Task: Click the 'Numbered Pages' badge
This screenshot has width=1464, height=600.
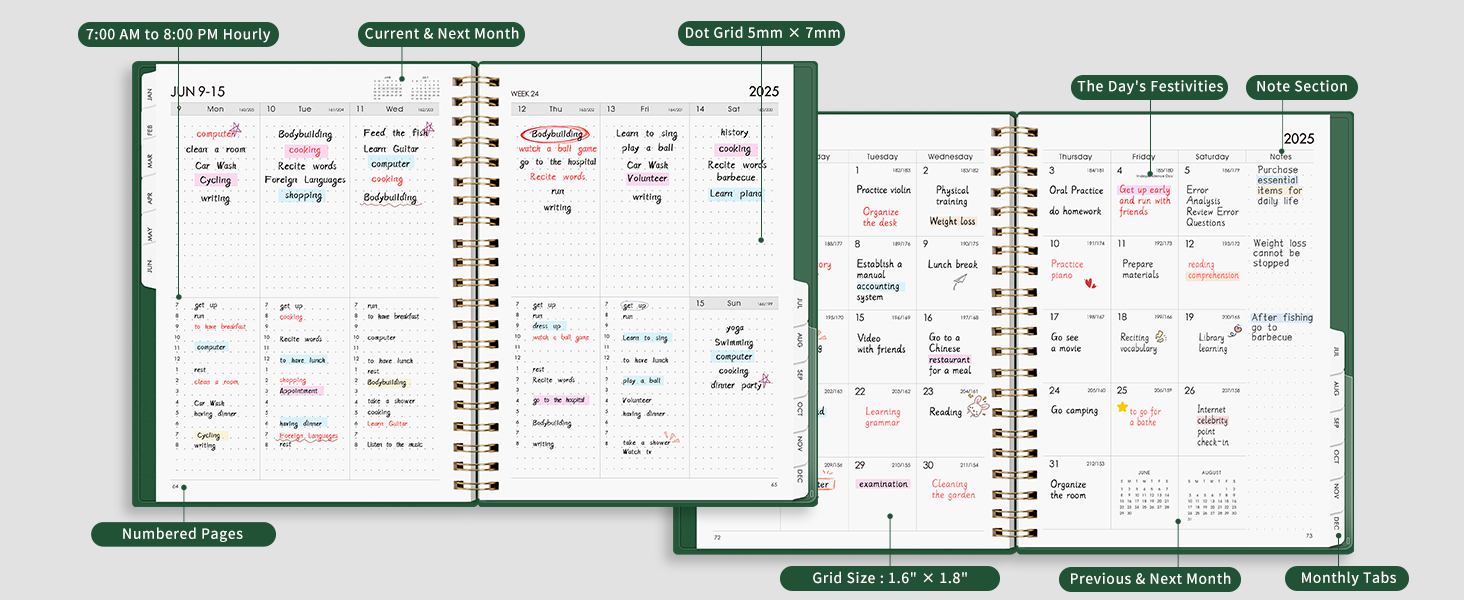Action: click(183, 533)
